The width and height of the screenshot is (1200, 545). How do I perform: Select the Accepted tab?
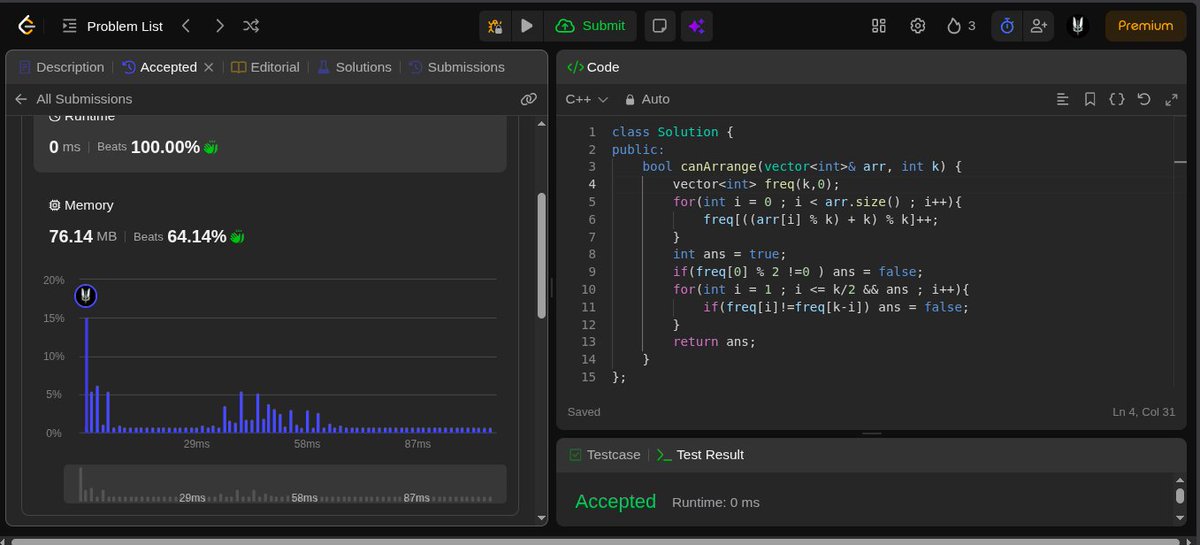click(159, 67)
